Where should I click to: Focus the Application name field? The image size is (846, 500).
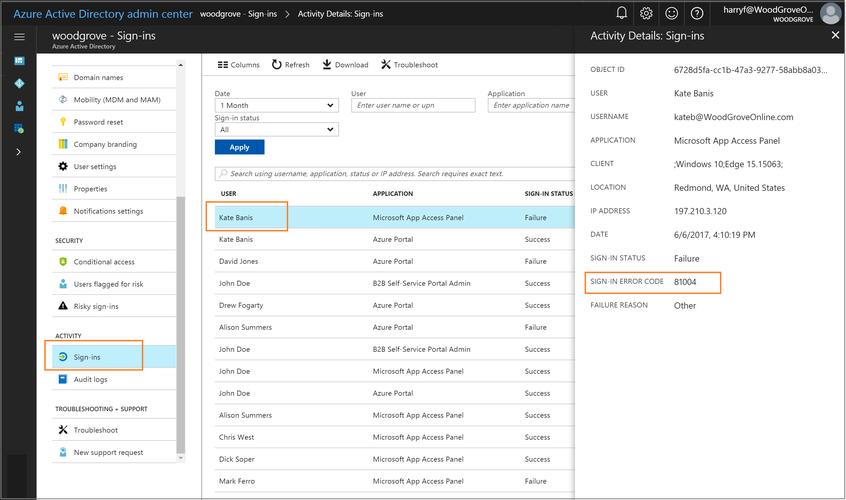531,105
